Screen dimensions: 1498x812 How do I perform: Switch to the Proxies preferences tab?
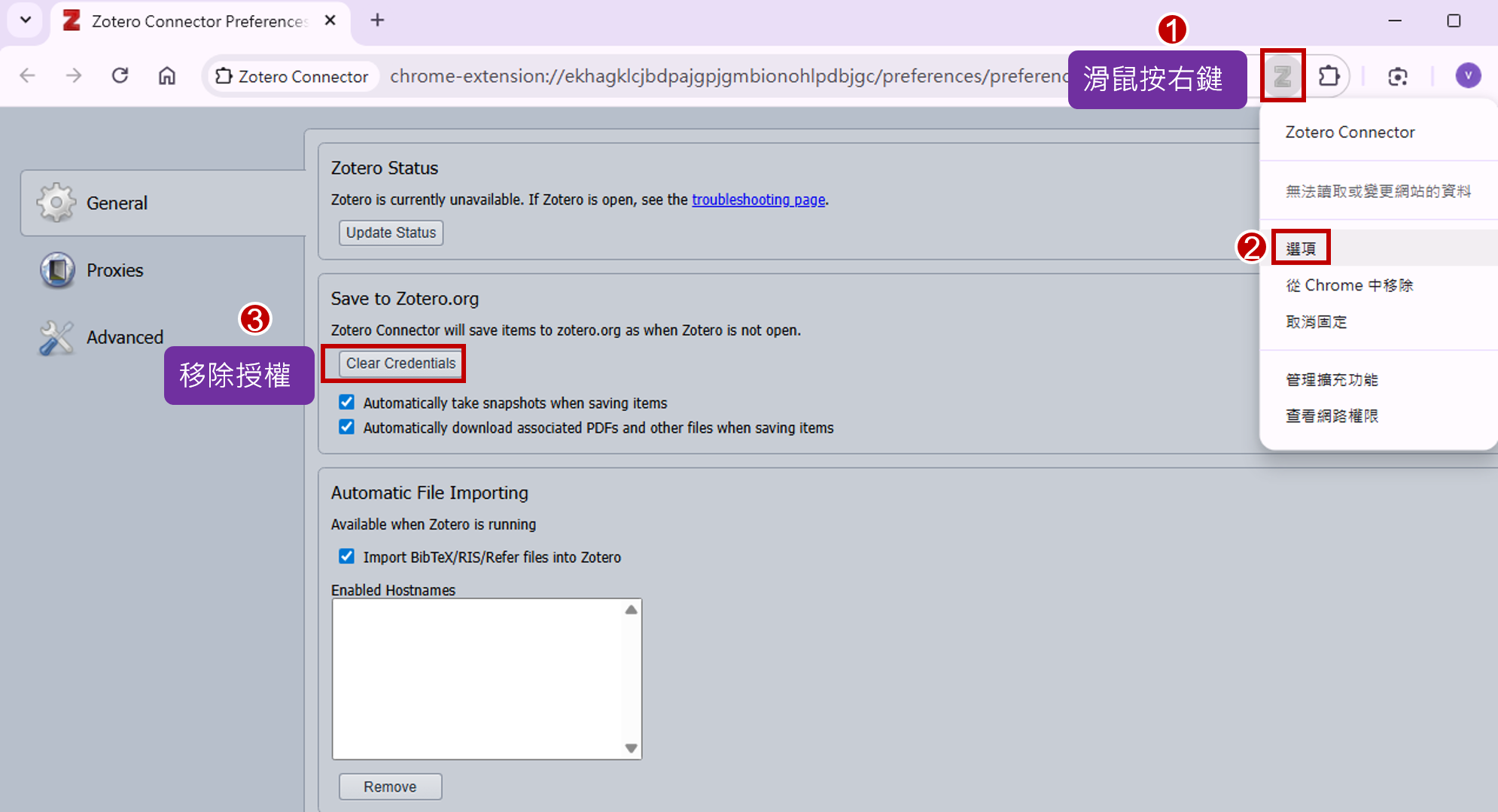(114, 270)
